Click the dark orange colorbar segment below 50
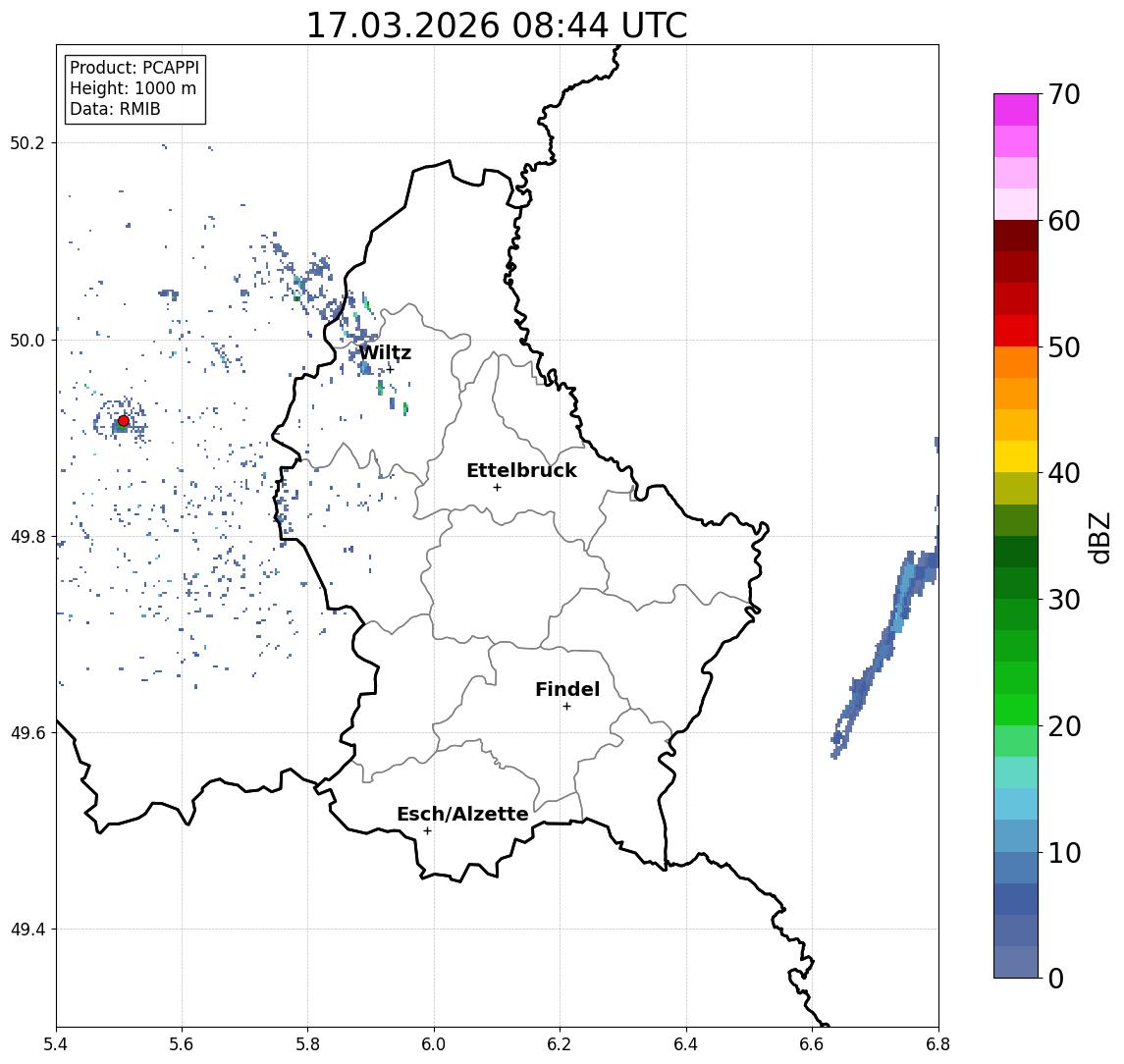 (x=1016, y=362)
